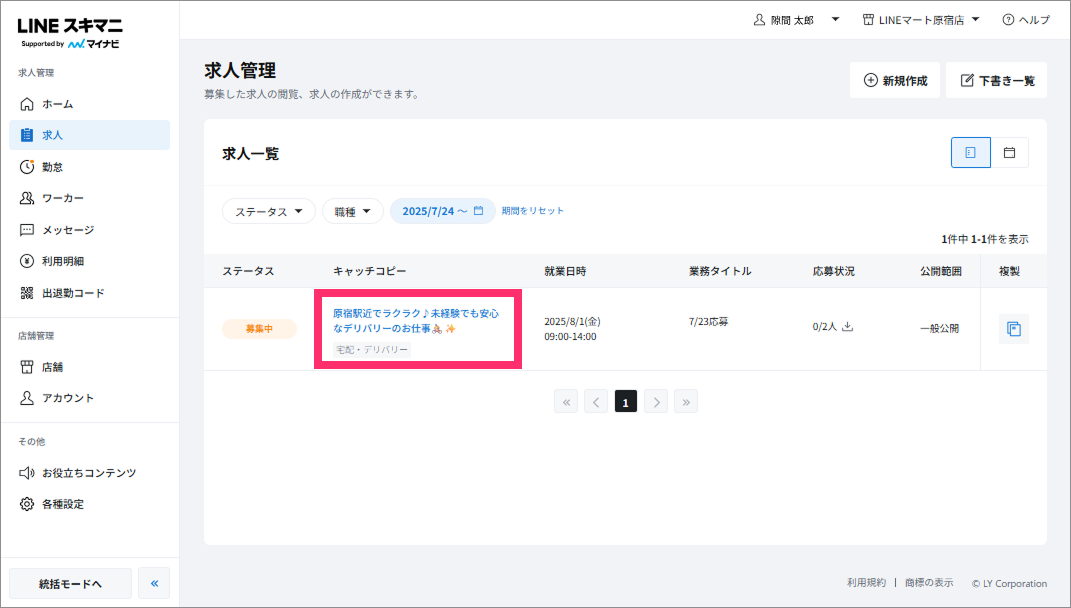Expand 職種 filter dropdown
Image resolution: width=1071 pixels, height=608 pixels.
(352, 211)
